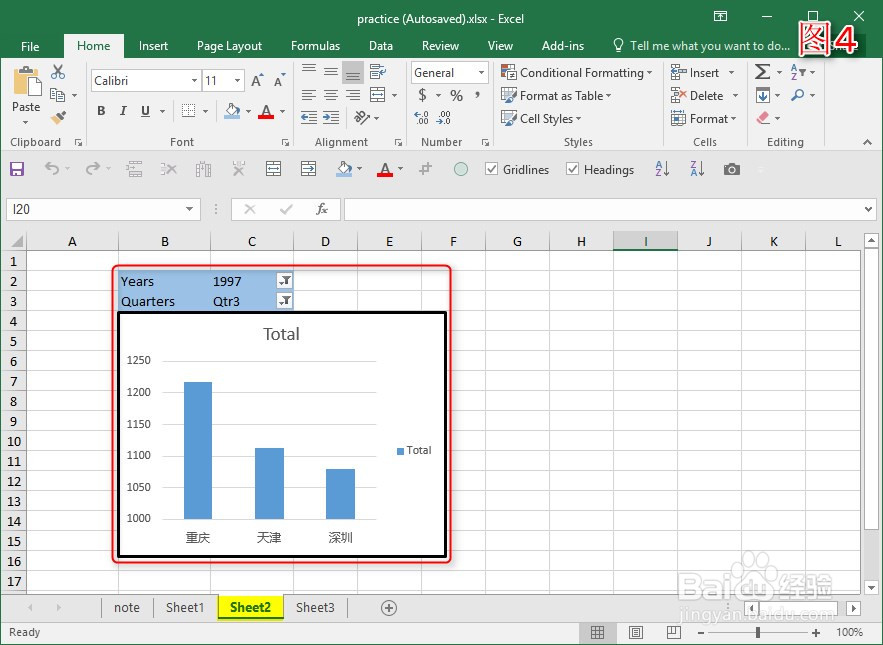Select the Camera icon on Quick Access toolbar
Viewport: 883px width, 645px height.
[731, 169]
